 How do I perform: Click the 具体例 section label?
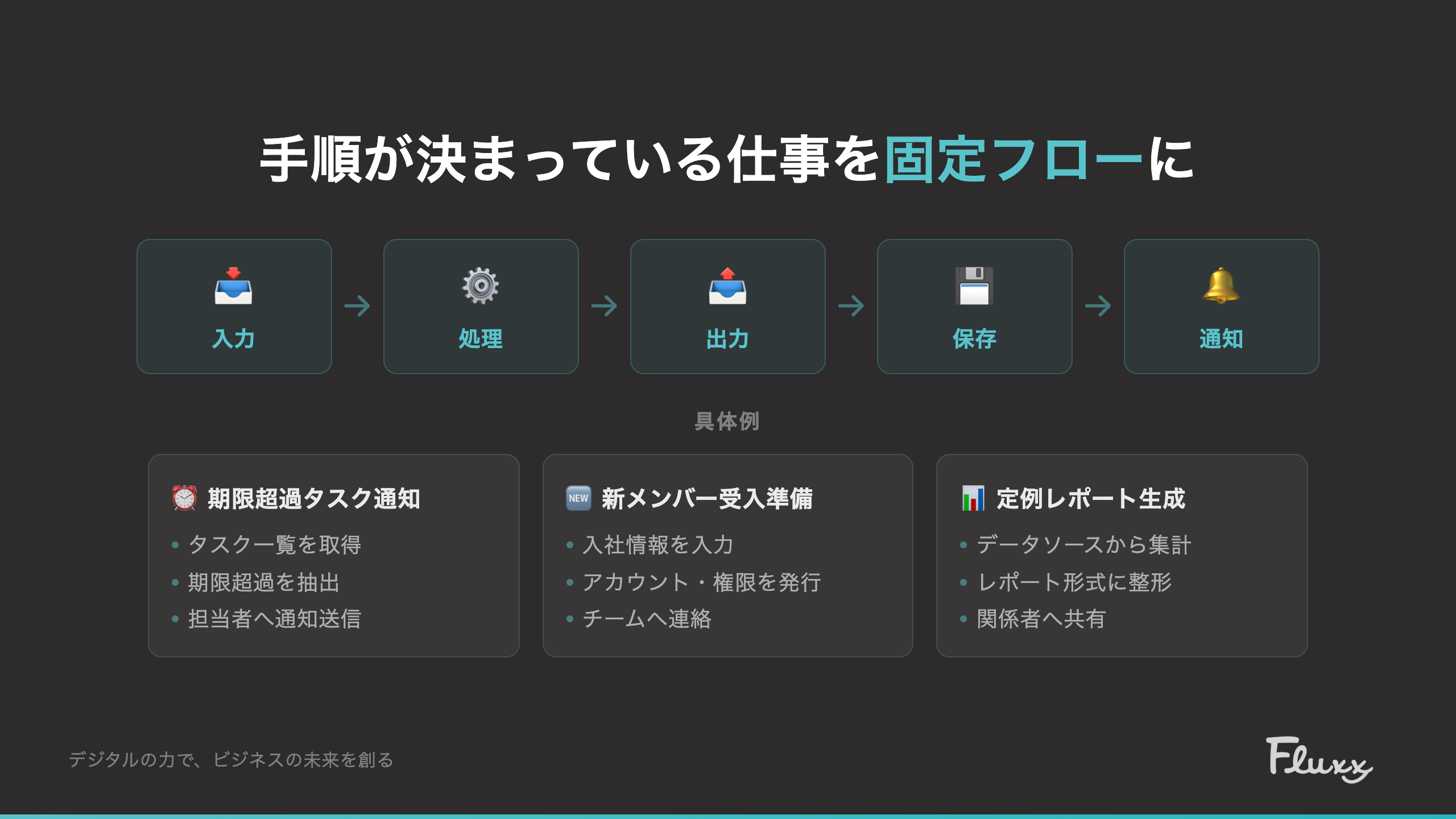coord(728,421)
